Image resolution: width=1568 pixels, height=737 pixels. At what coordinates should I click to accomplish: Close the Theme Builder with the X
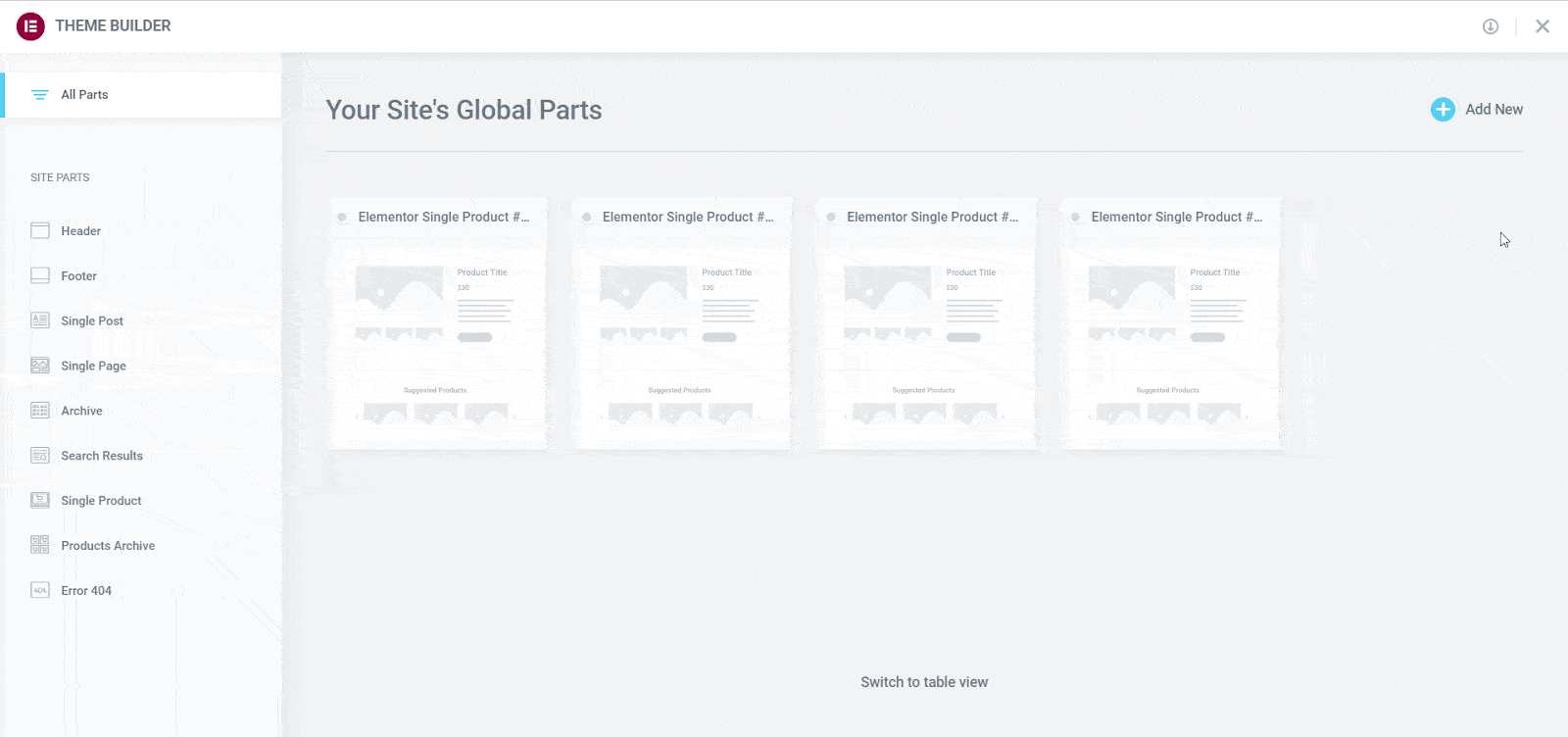(x=1543, y=26)
